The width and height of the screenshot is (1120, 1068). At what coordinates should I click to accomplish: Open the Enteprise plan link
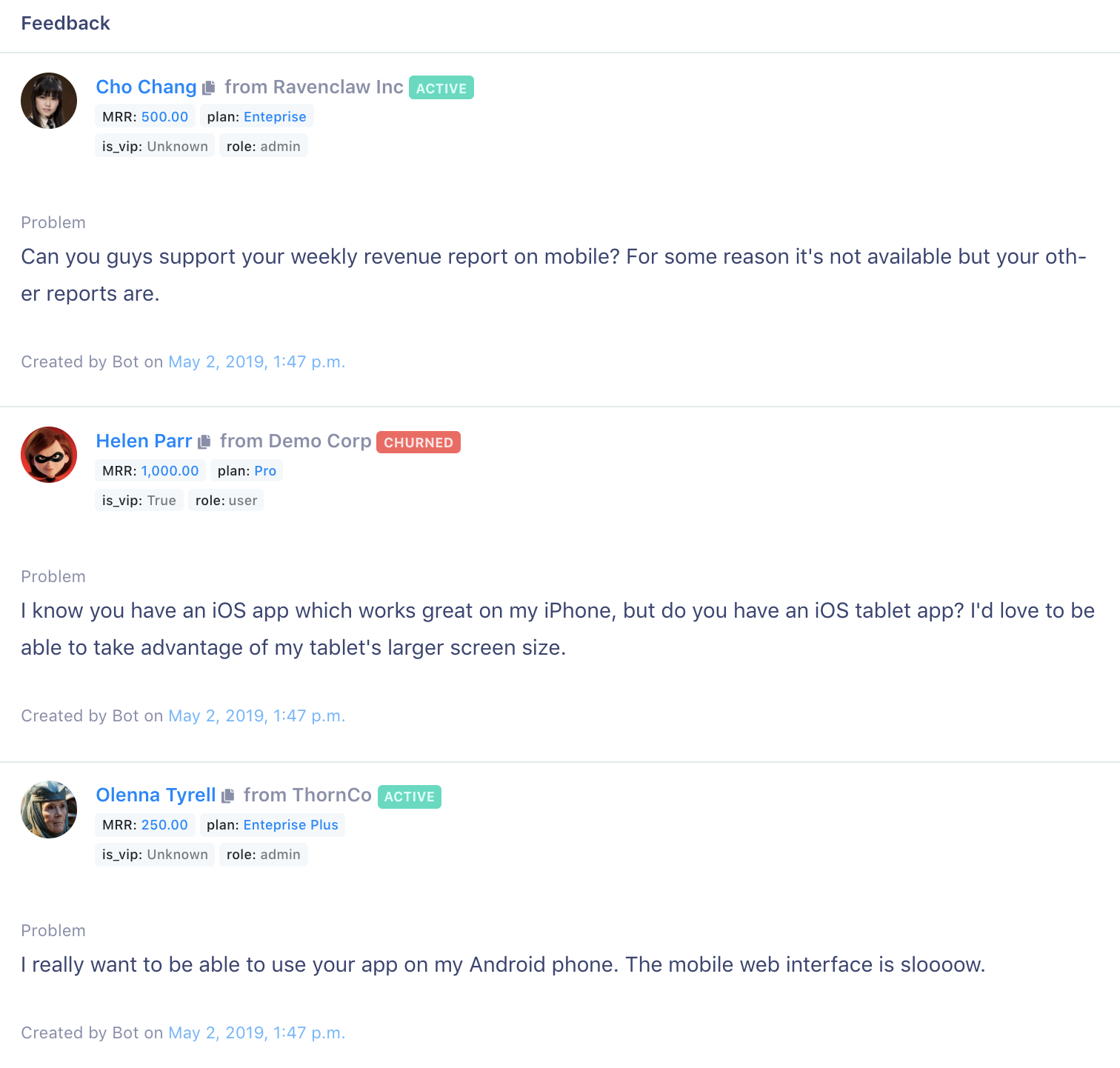click(275, 117)
